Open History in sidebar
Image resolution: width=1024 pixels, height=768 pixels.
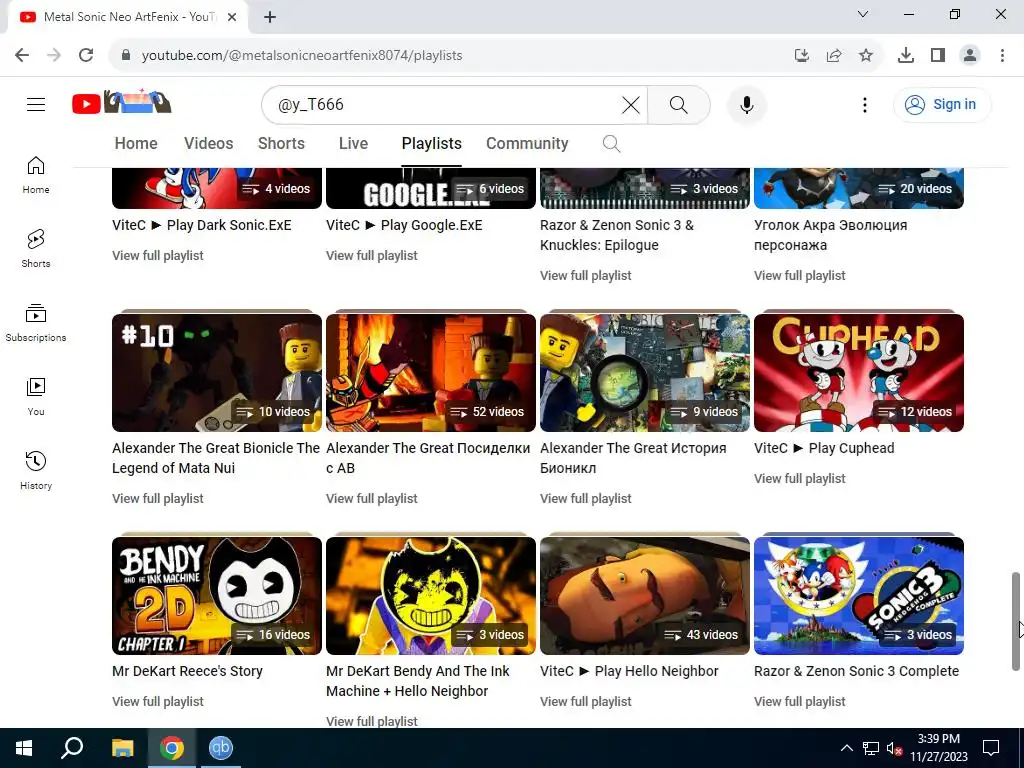pos(36,470)
